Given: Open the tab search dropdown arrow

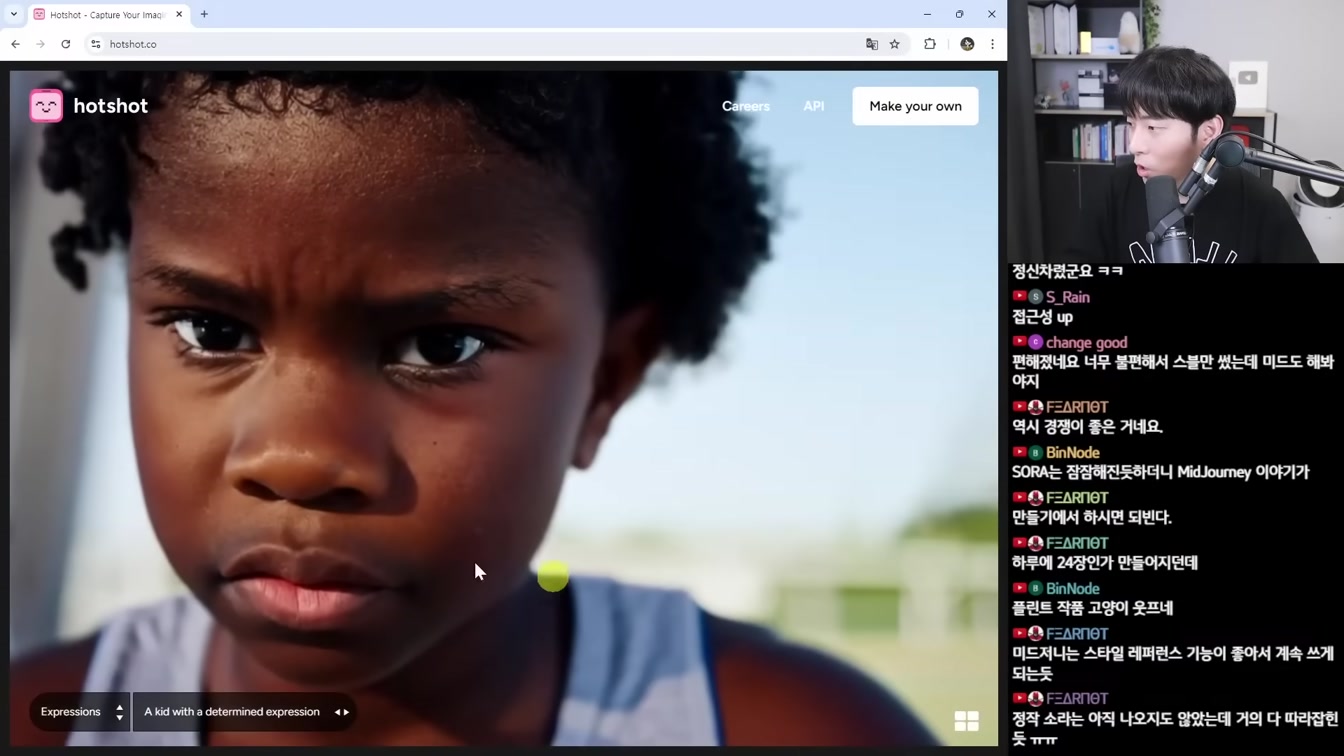Looking at the screenshot, I should point(14,15).
